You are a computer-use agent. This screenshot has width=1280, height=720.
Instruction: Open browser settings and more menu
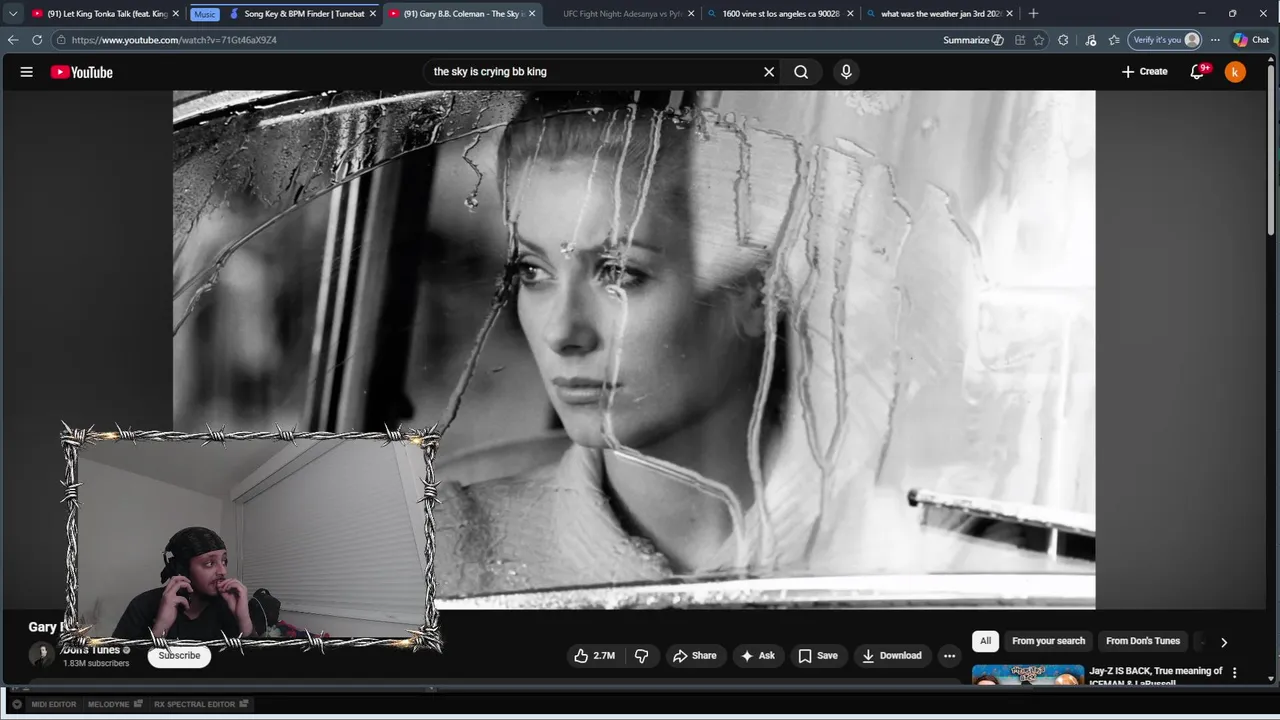pos(1215,40)
